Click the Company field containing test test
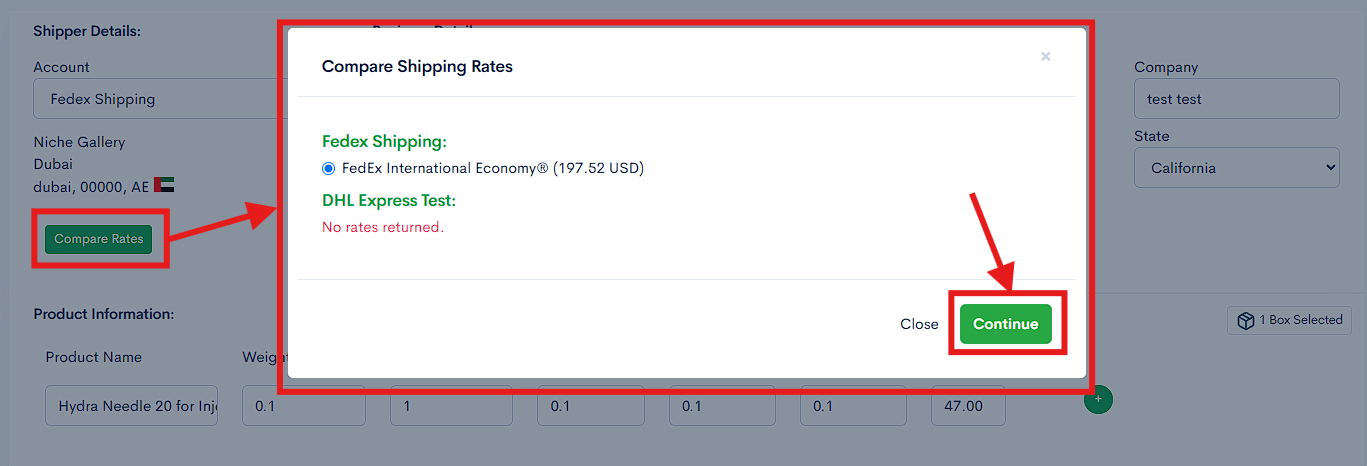This screenshot has height=466, width=1367. pyautogui.click(x=1236, y=99)
